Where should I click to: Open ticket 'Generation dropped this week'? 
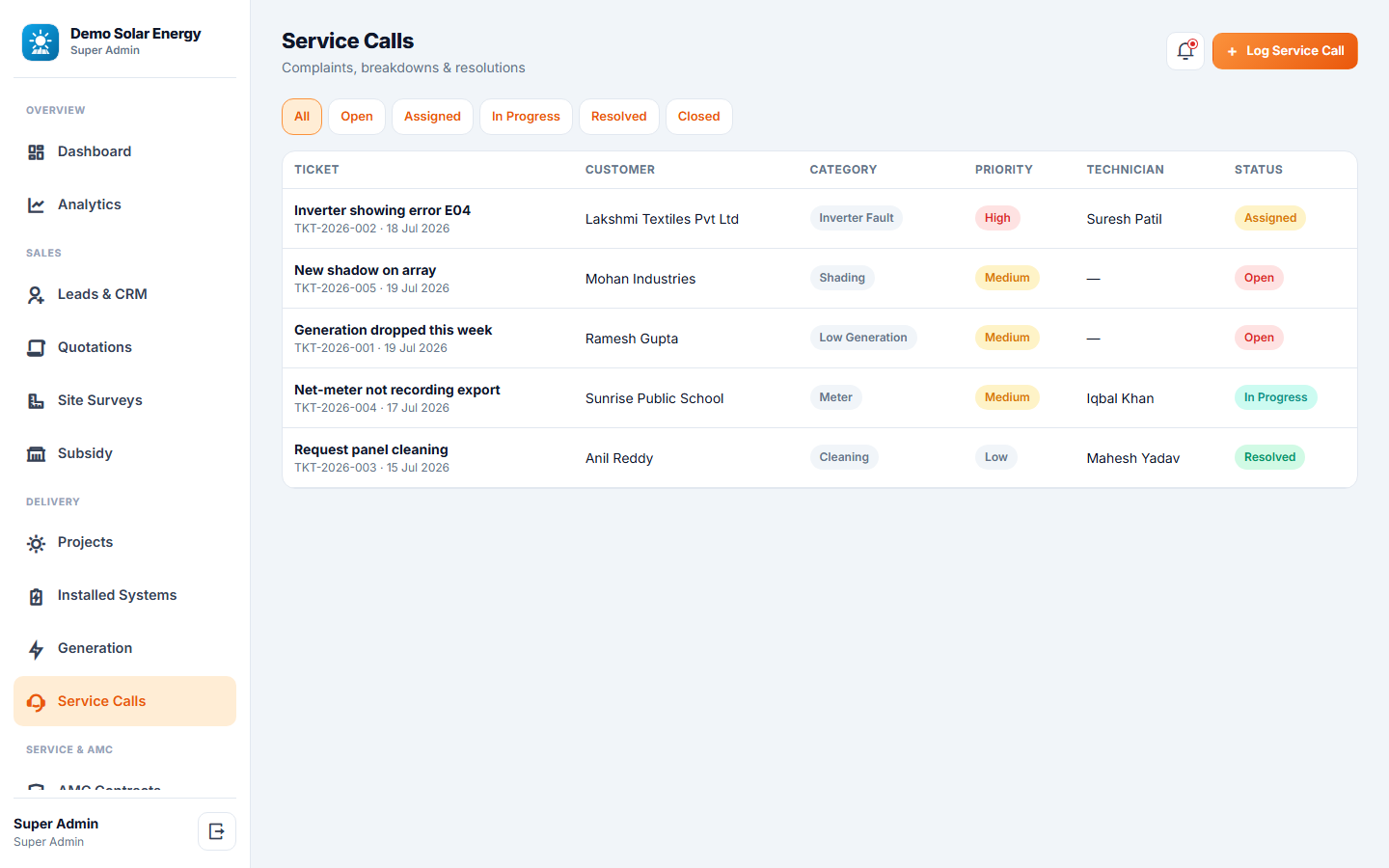393,330
